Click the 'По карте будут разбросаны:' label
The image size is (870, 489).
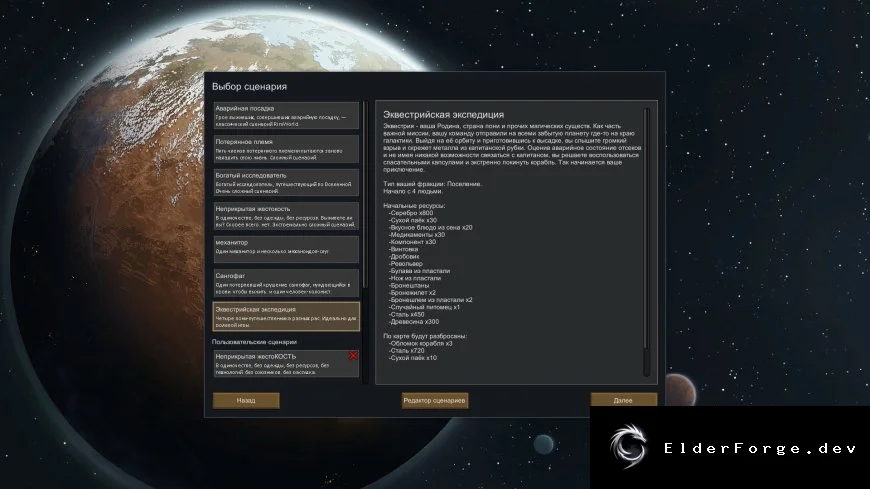[x=425, y=336]
